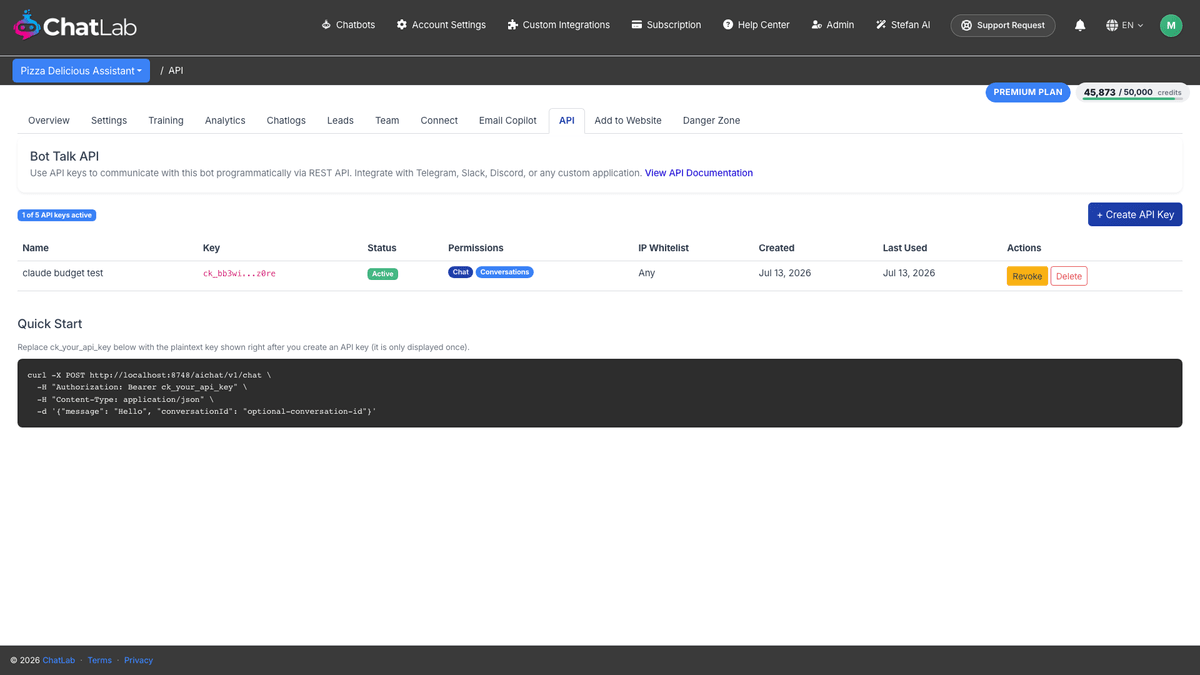
Task: Open the Help Center
Action: click(x=756, y=25)
